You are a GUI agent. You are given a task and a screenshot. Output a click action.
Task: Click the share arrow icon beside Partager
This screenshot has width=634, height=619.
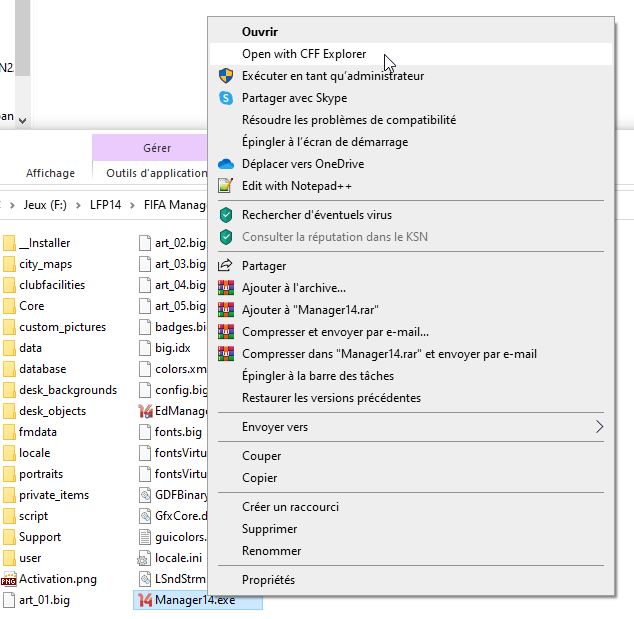tap(225, 265)
